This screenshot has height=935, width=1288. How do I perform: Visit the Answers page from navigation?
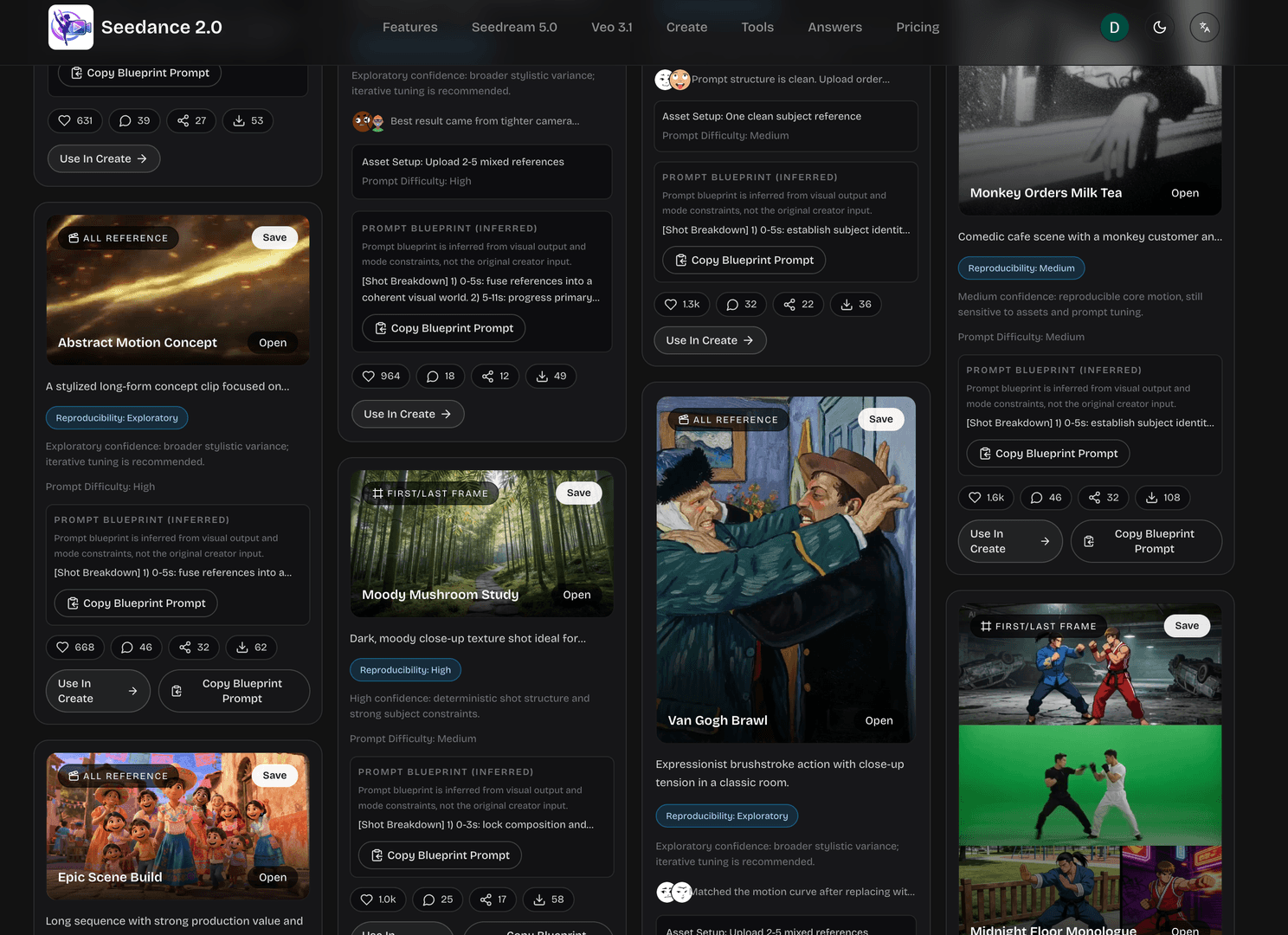coord(835,27)
